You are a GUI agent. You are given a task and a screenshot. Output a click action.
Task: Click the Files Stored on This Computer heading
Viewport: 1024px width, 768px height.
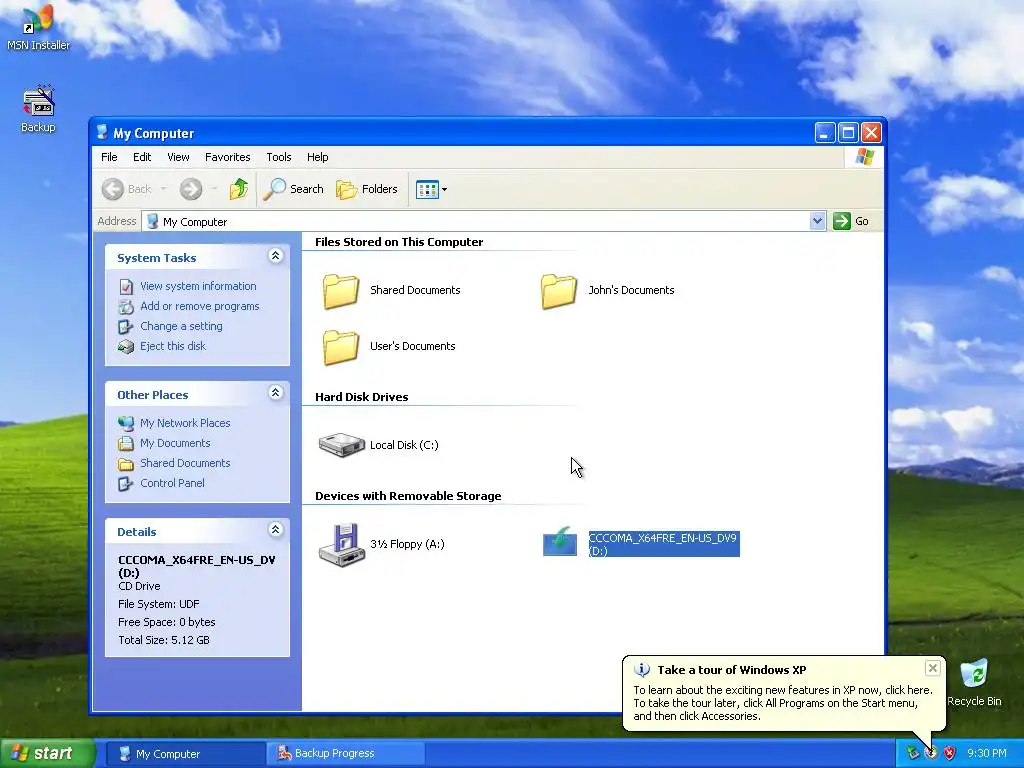tap(399, 242)
